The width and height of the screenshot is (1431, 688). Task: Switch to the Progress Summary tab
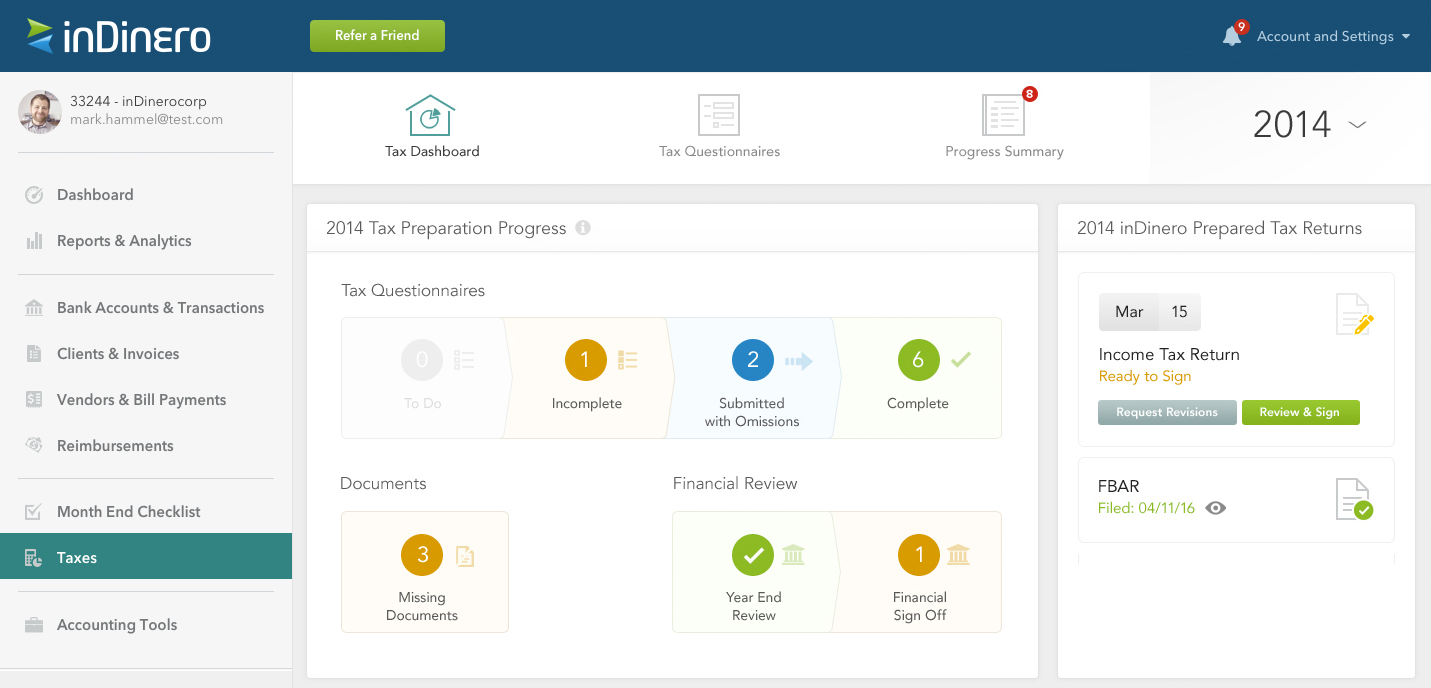pyautogui.click(x=1004, y=127)
